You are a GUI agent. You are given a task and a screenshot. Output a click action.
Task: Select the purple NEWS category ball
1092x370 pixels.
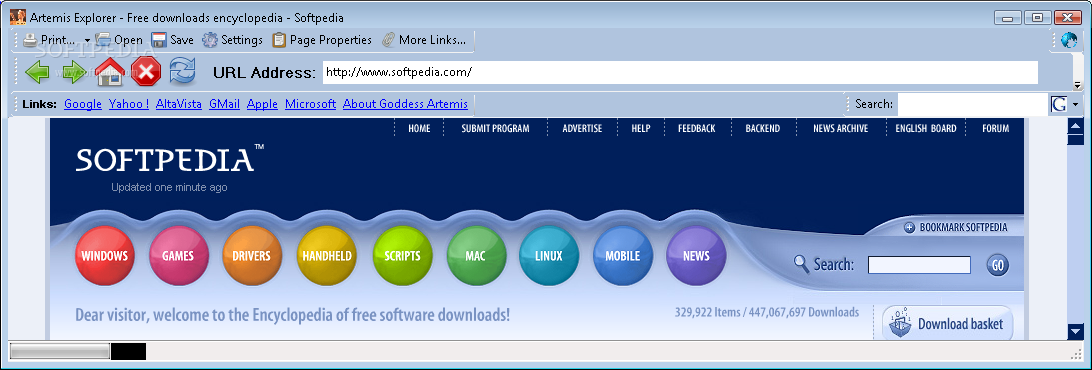pyautogui.click(x=696, y=256)
